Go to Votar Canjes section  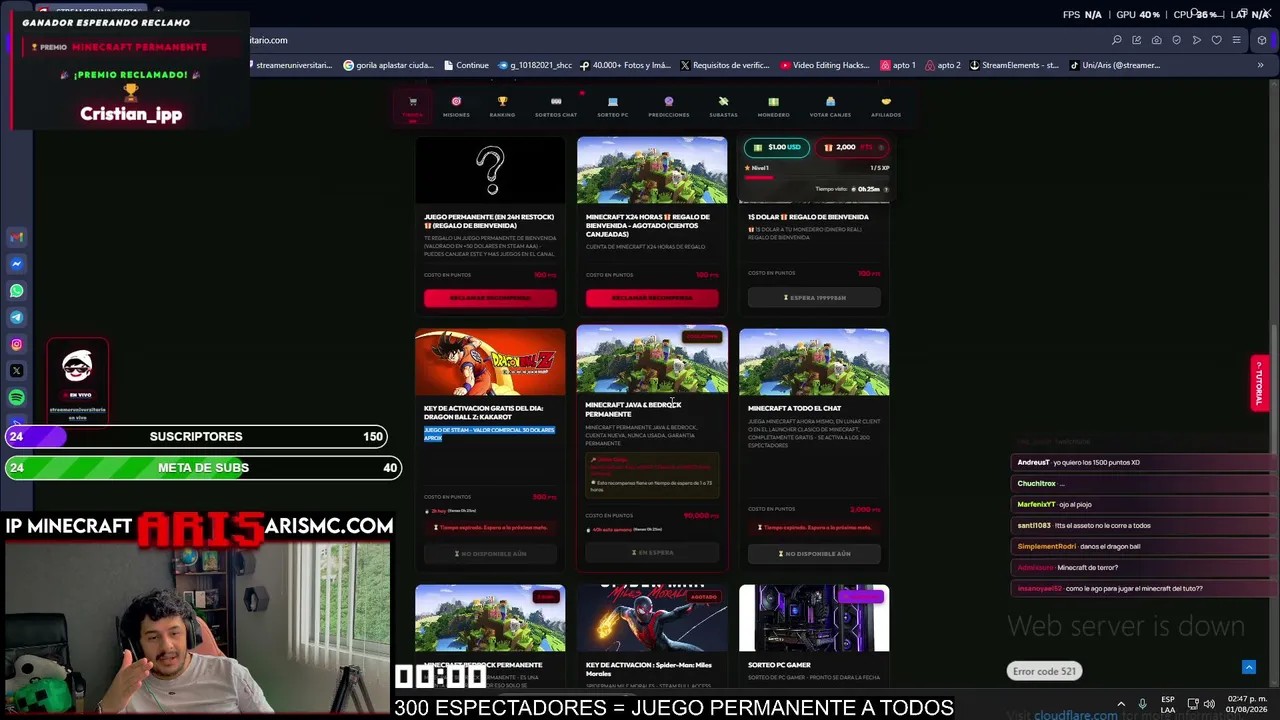pos(830,106)
